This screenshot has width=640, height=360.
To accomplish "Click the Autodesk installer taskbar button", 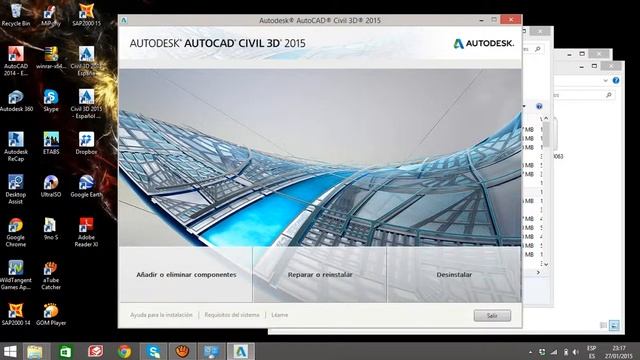I will (x=240, y=351).
